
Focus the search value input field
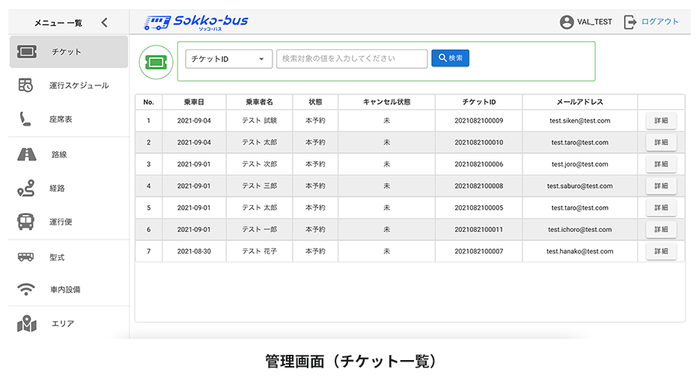pyautogui.click(x=352, y=59)
